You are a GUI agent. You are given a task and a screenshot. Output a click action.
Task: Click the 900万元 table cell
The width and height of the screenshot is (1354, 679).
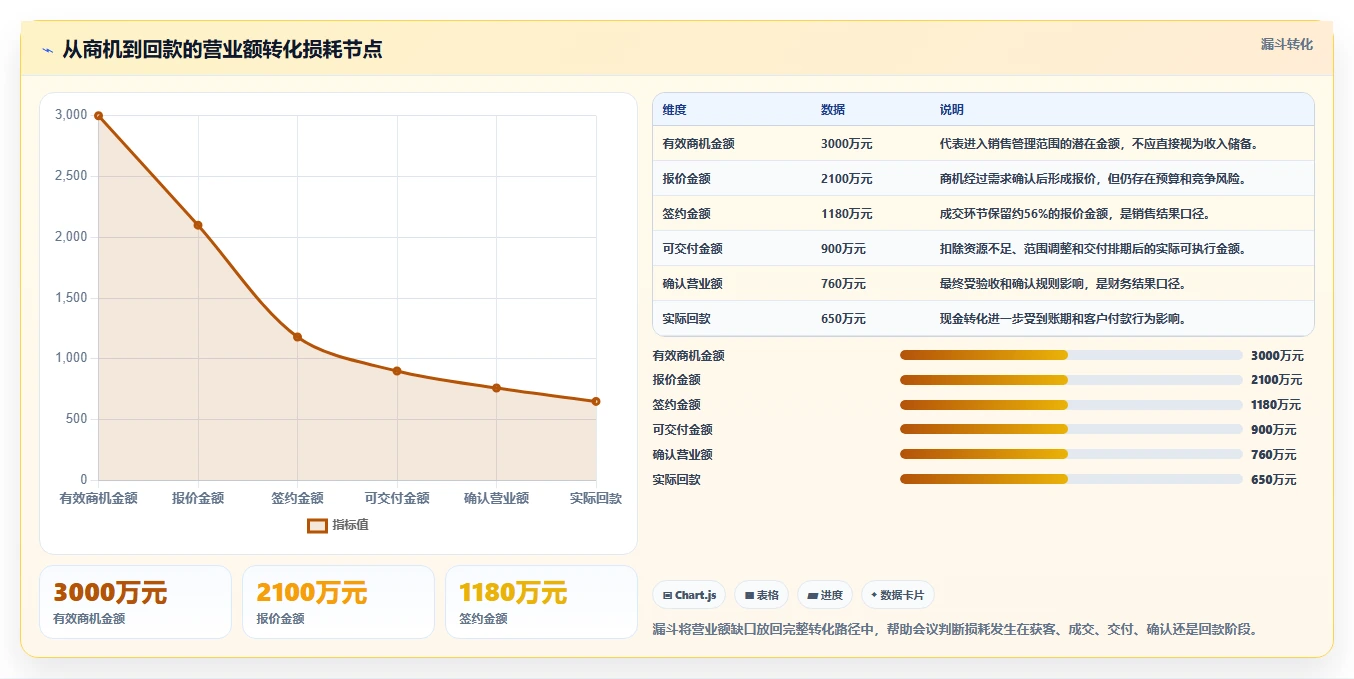click(843, 249)
